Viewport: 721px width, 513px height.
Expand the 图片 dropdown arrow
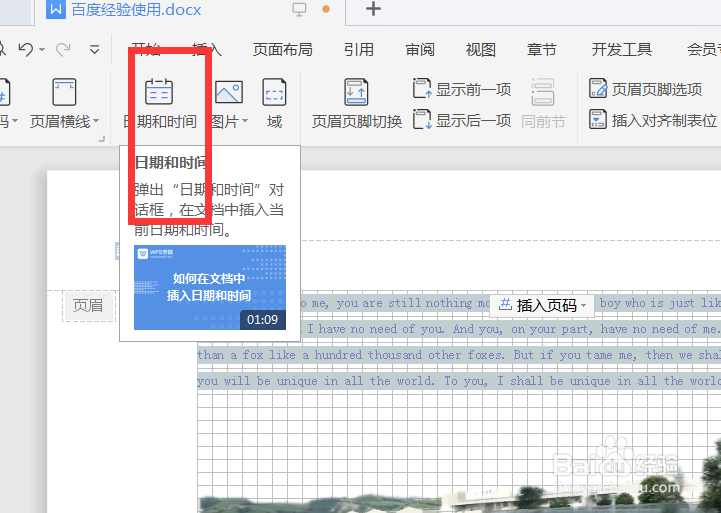tap(245, 121)
